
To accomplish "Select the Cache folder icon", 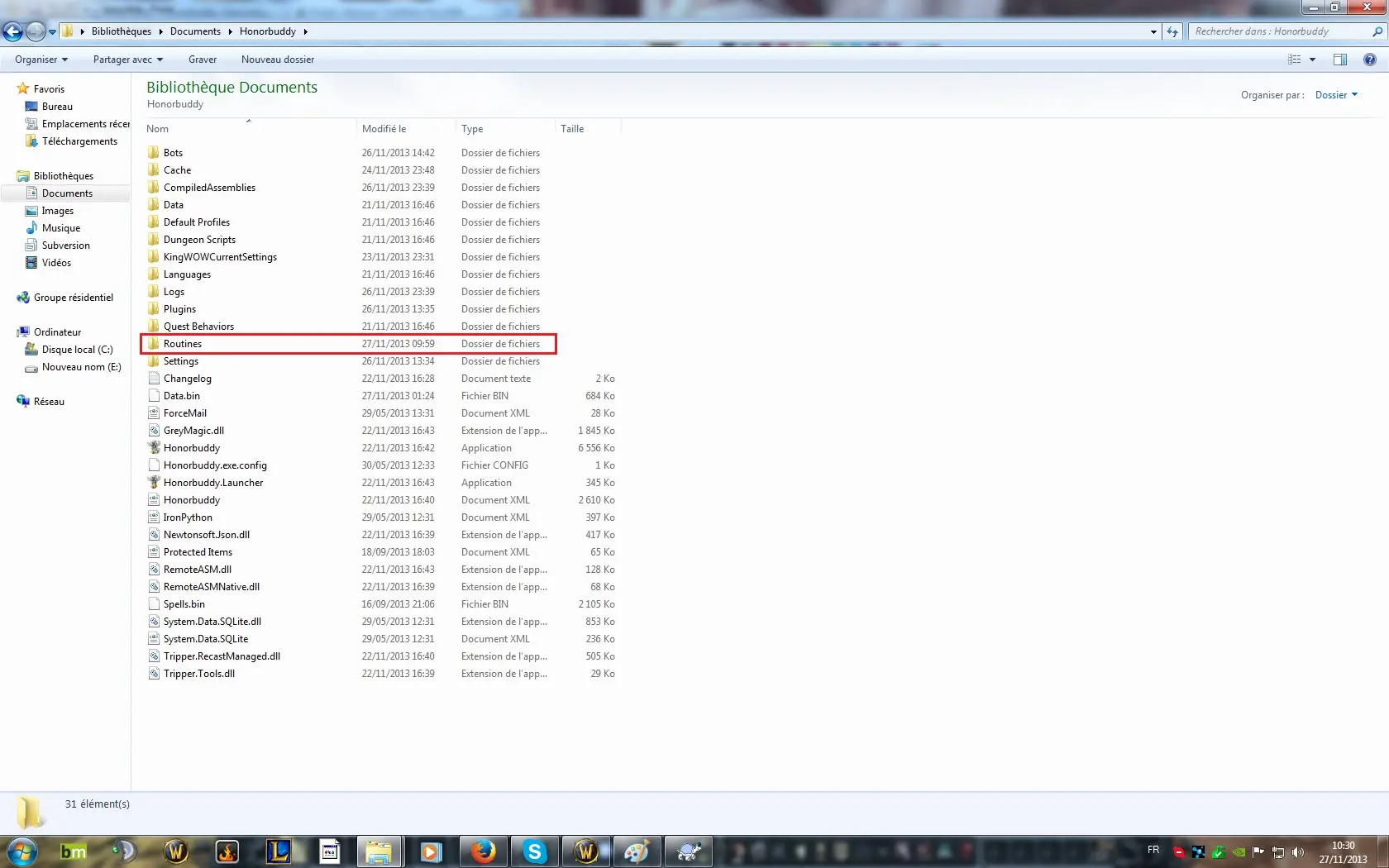I will [154, 170].
